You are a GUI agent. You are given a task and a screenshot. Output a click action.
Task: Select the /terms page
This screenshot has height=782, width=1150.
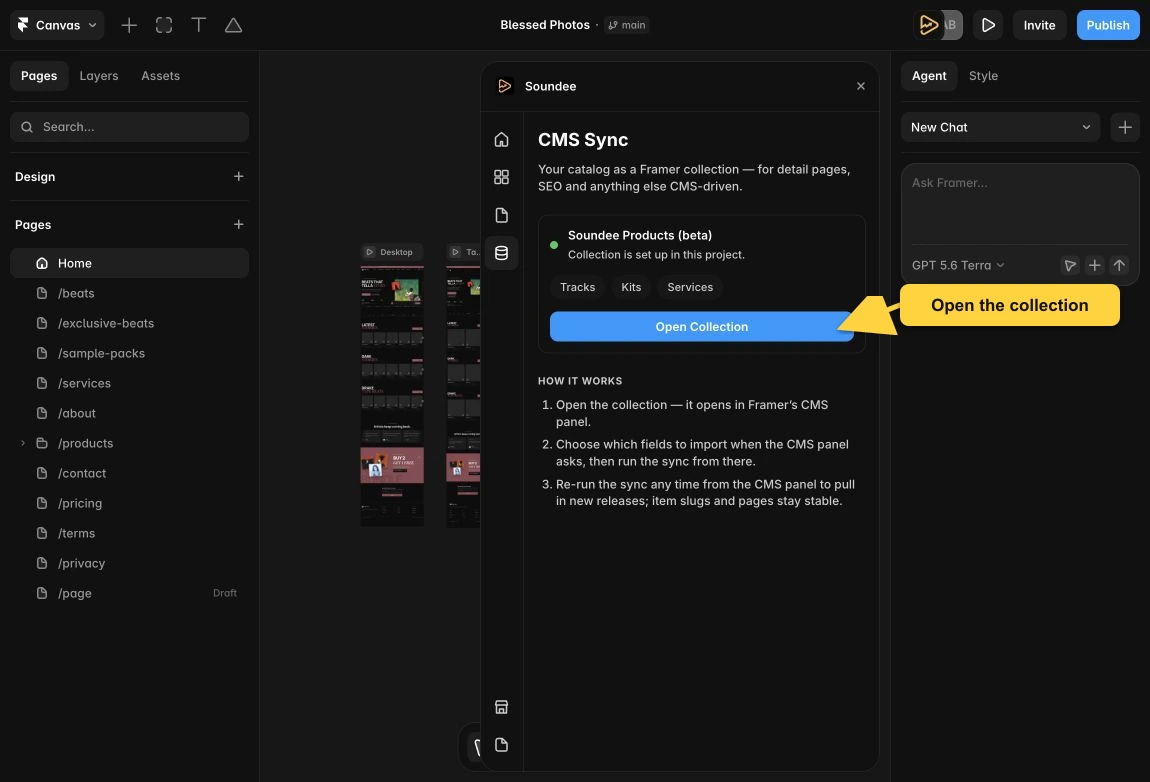coord(129,533)
